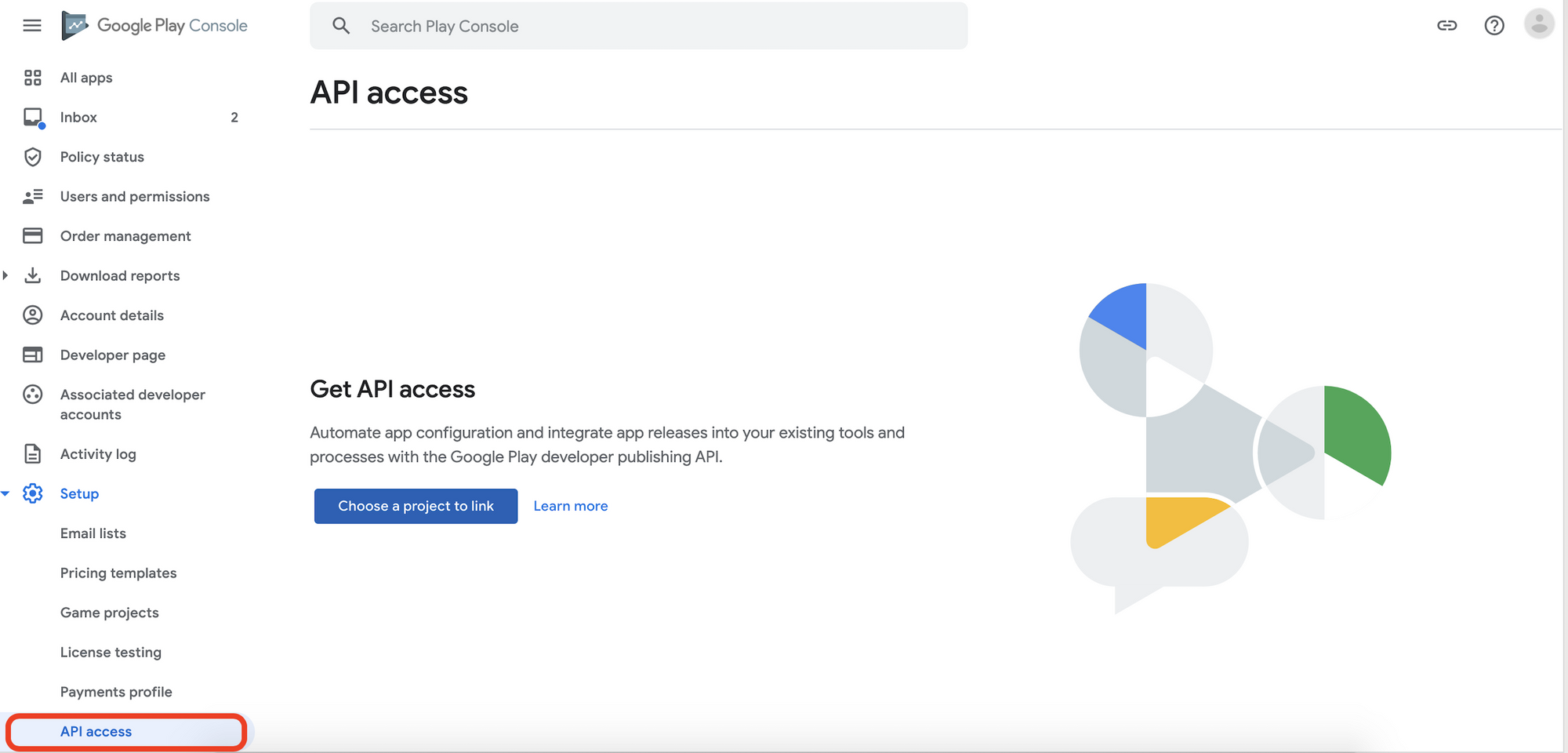
Task: Click the Google Play Console logo
Action: 154,26
